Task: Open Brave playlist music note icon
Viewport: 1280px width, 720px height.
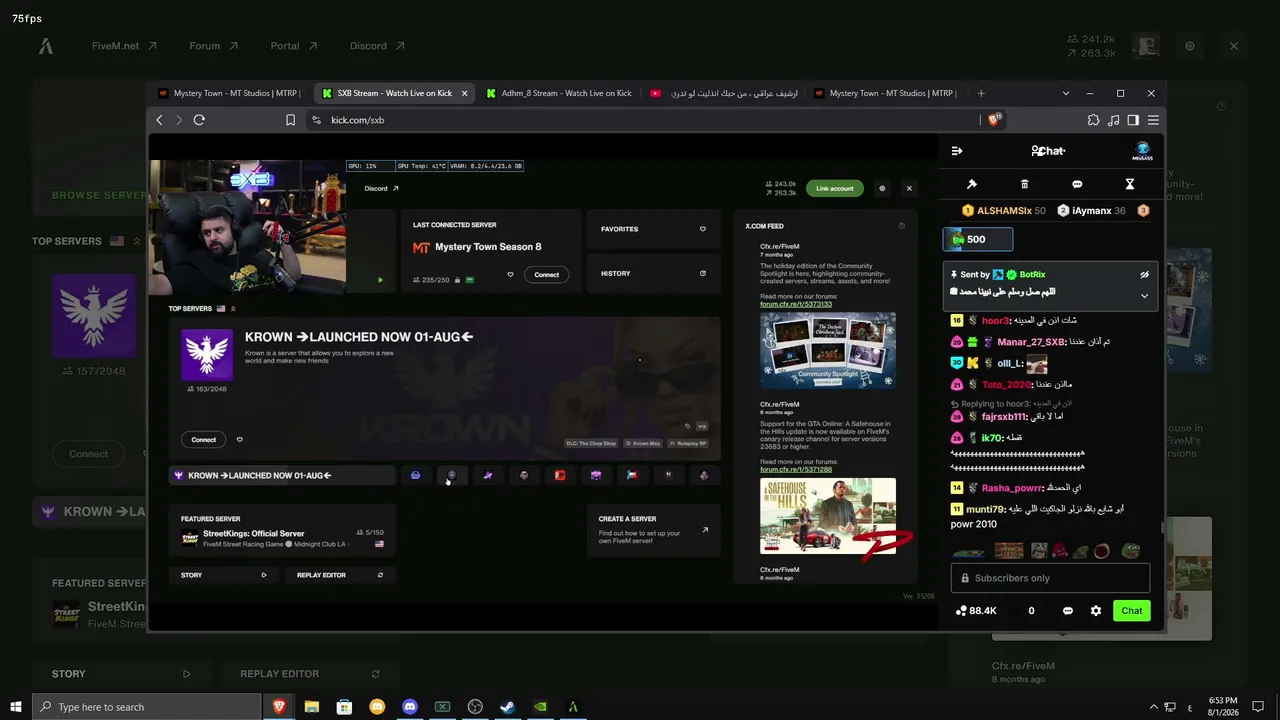Action: tap(1113, 120)
